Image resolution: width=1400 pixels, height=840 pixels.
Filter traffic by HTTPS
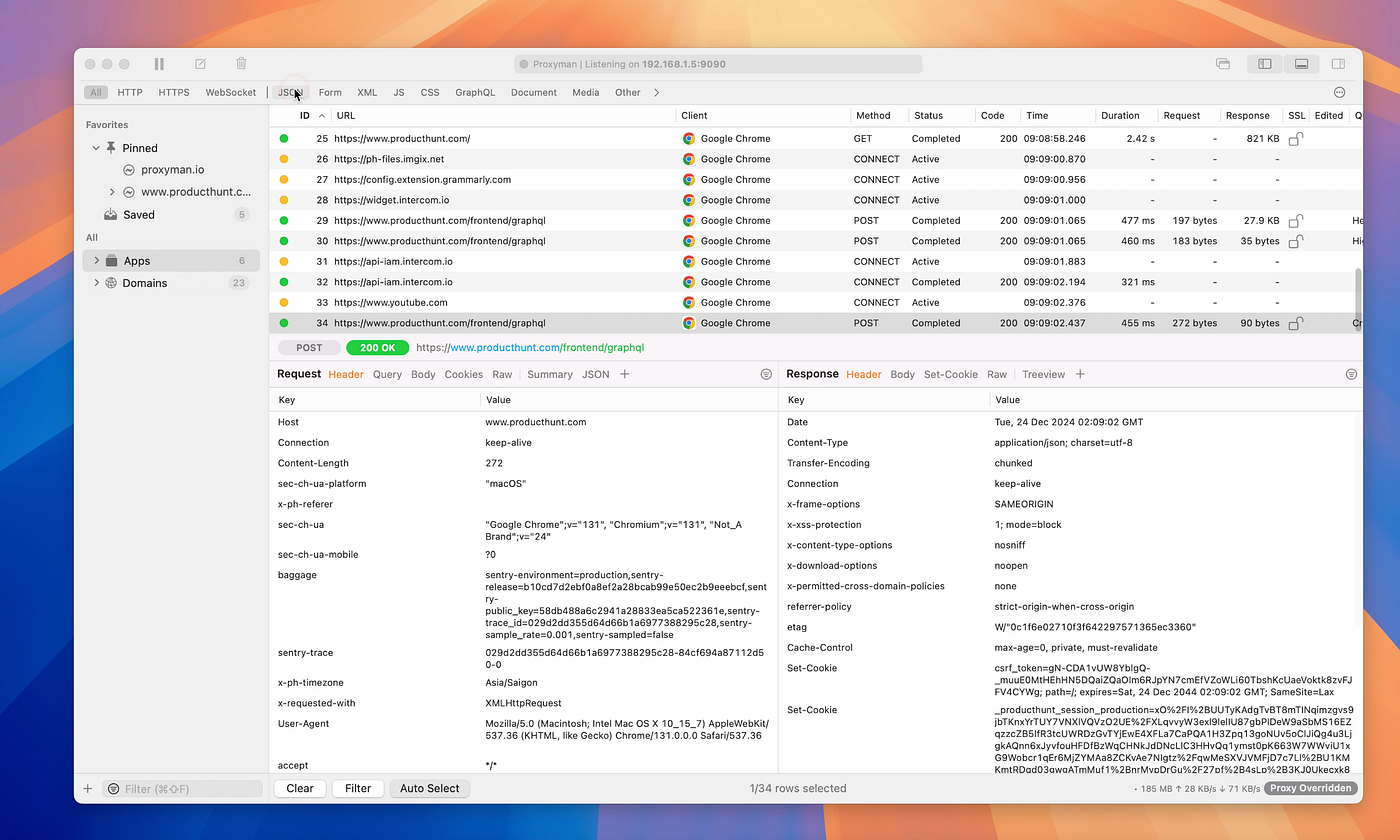tap(174, 92)
